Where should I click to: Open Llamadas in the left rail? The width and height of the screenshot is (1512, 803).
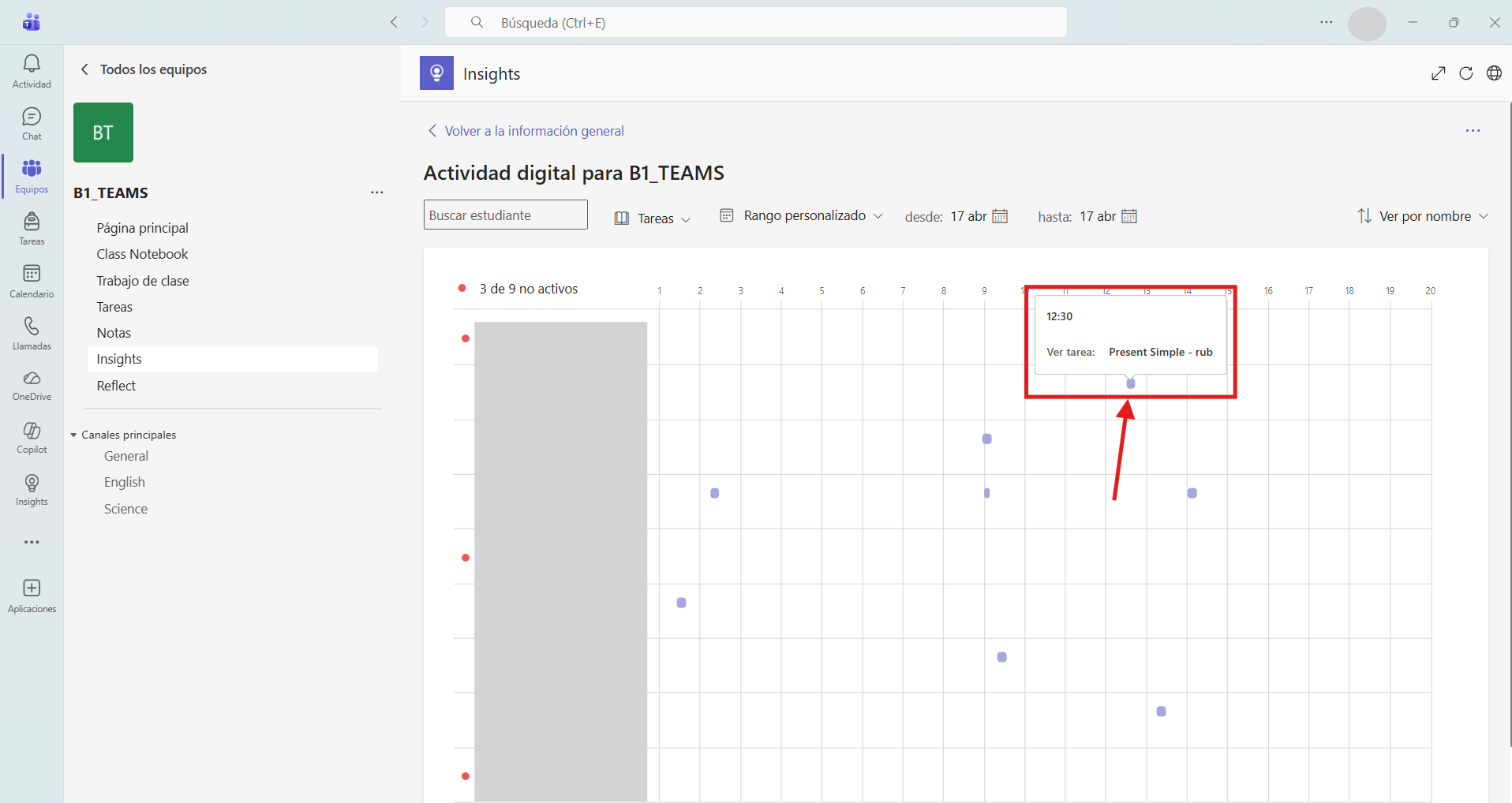pyautogui.click(x=32, y=334)
